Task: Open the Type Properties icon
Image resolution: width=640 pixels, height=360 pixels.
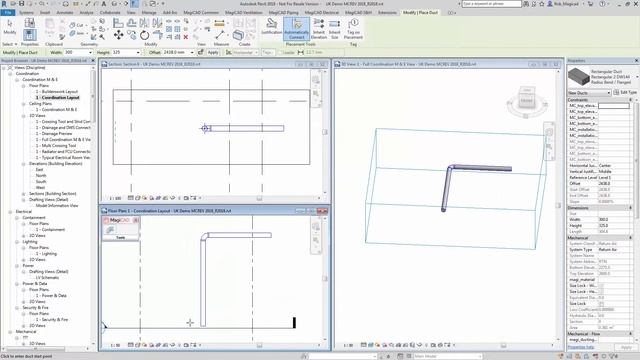Action: pyautogui.click(x=29, y=22)
